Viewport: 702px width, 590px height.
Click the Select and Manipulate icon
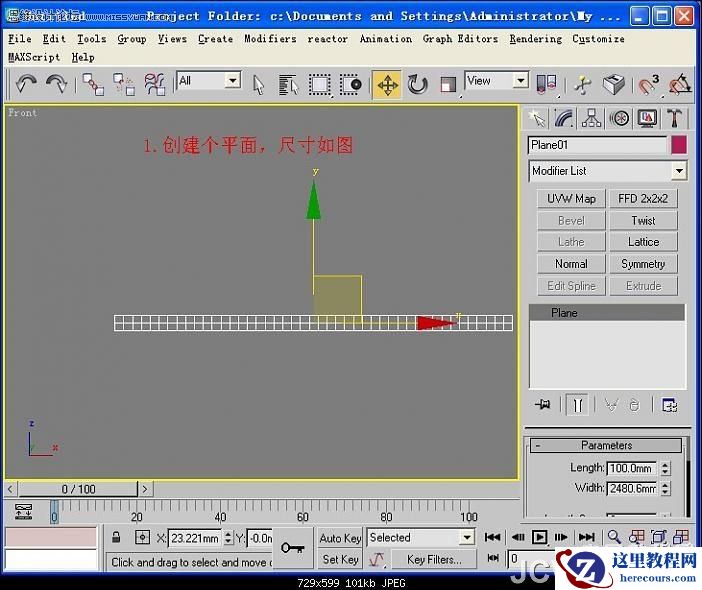coord(583,84)
